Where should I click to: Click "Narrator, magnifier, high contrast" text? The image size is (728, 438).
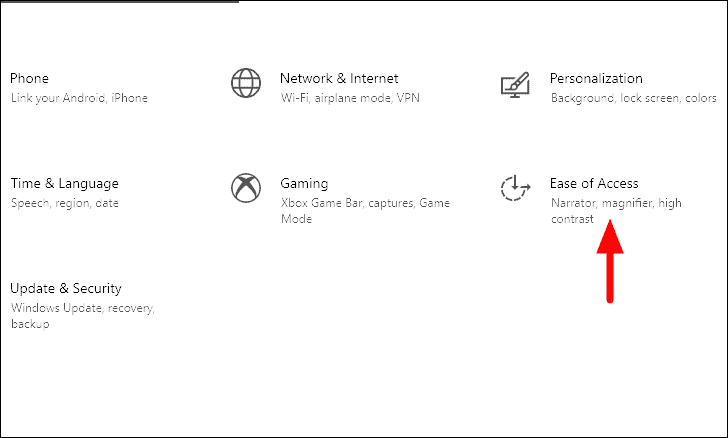point(616,211)
